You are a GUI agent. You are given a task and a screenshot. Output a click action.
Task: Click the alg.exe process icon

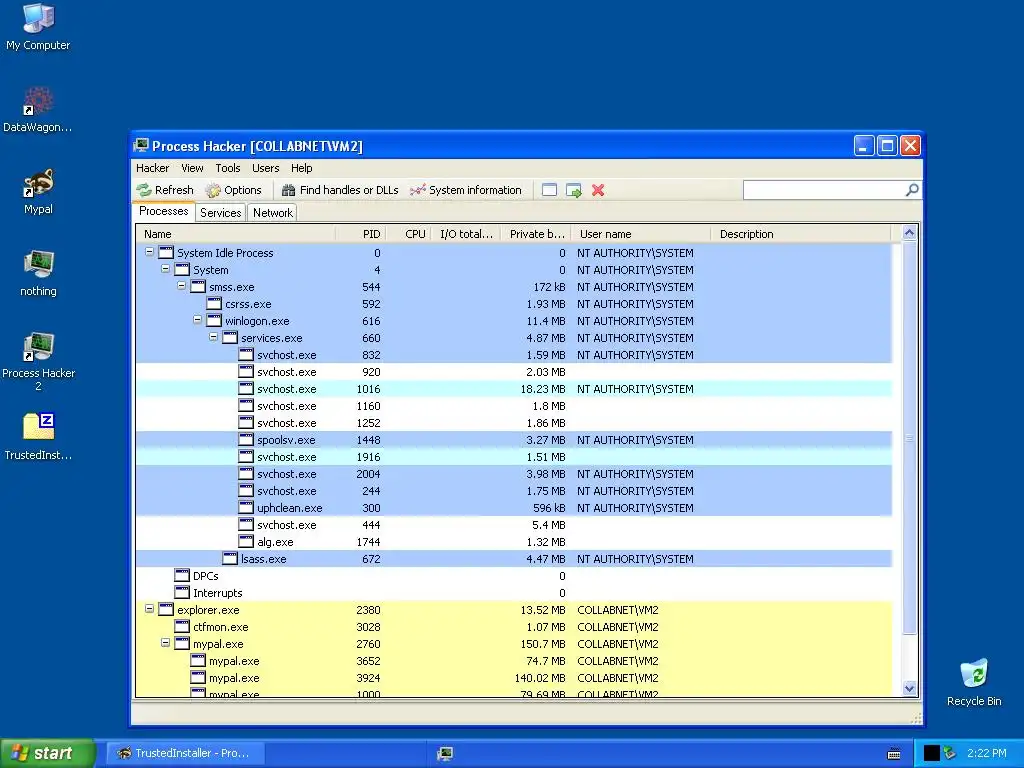(x=246, y=541)
